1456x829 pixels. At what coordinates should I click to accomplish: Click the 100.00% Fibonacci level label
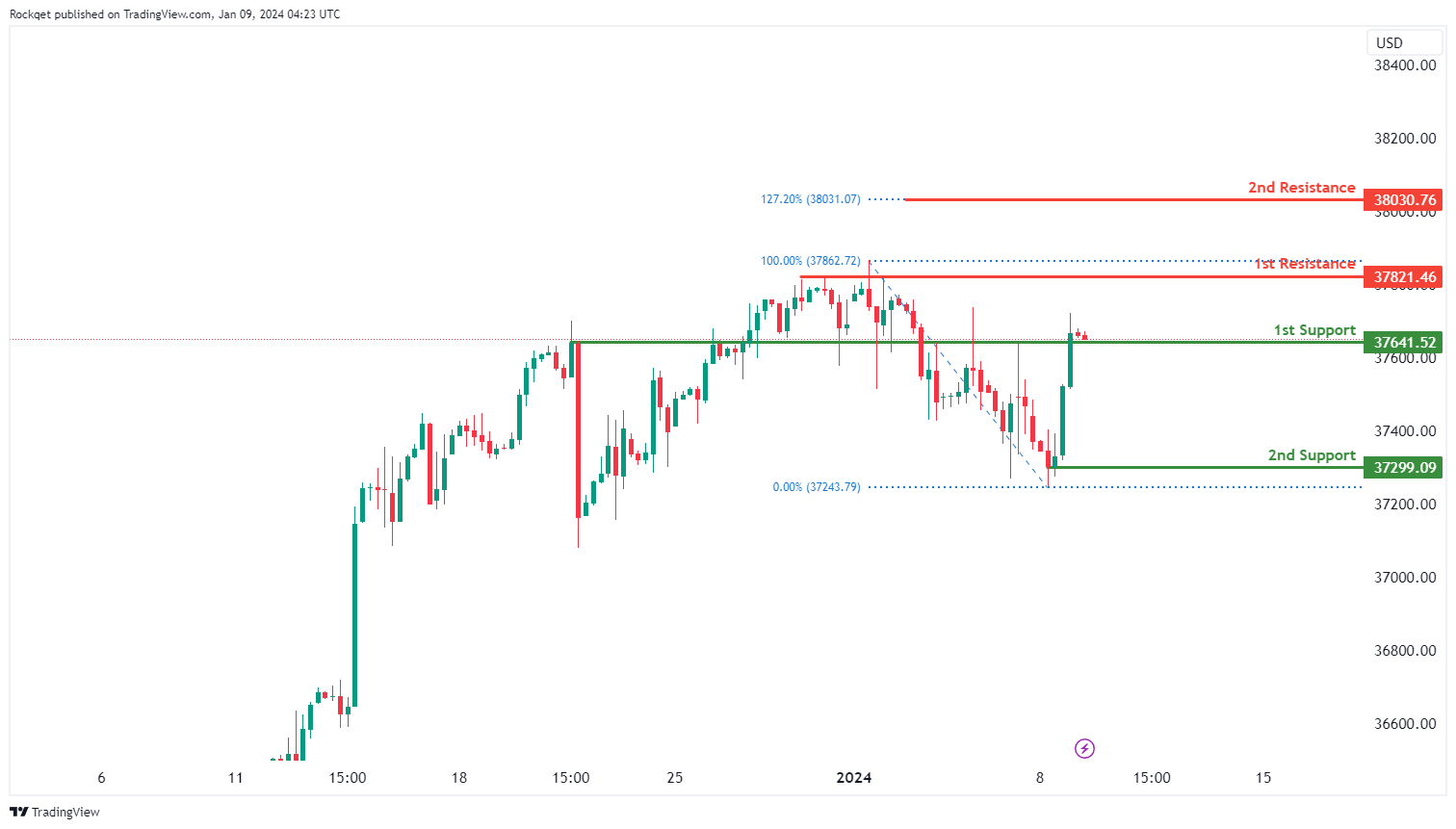[x=810, y=261]
